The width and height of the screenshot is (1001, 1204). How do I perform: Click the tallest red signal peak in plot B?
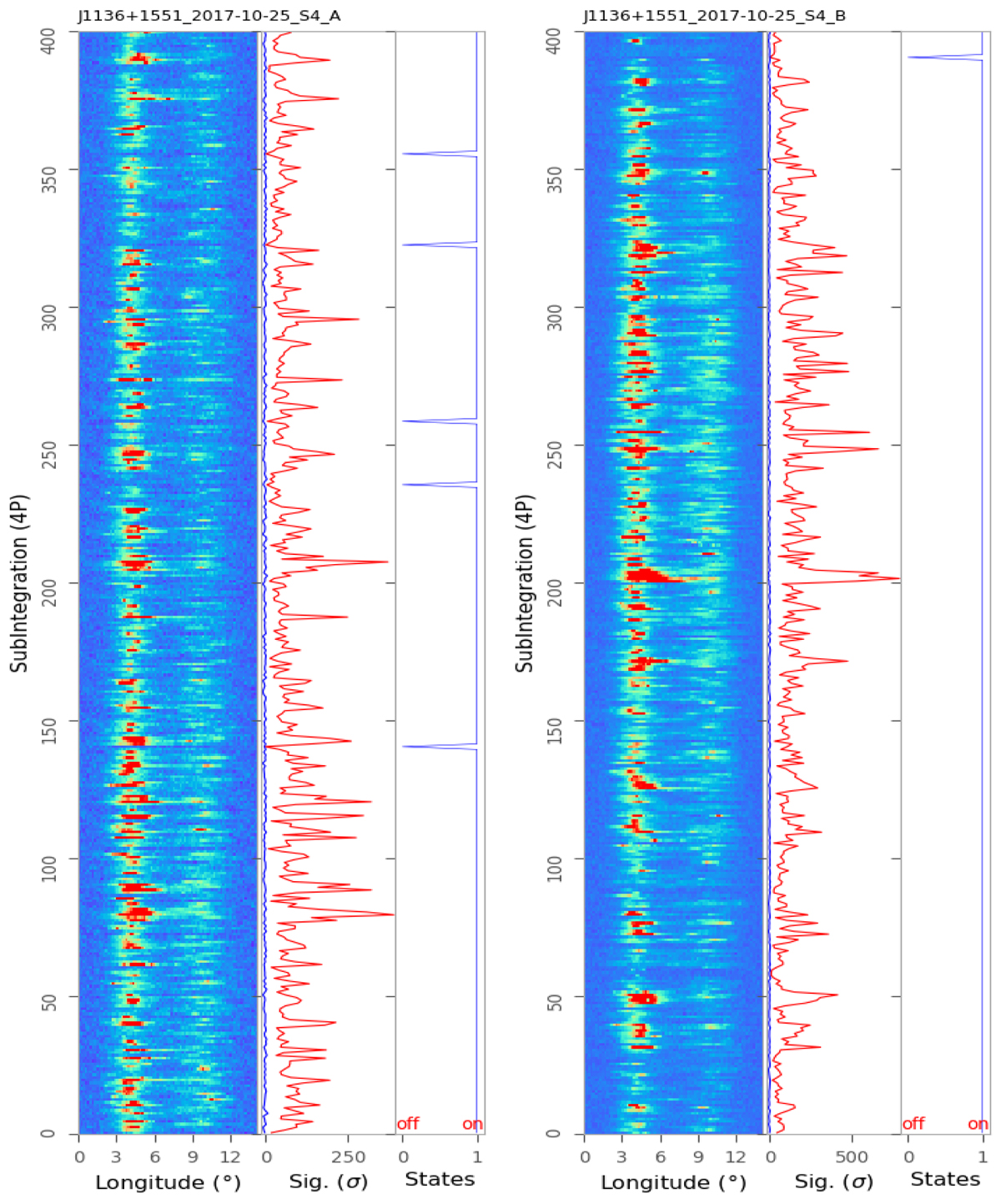pyautogui.click(x=897, y=578)
